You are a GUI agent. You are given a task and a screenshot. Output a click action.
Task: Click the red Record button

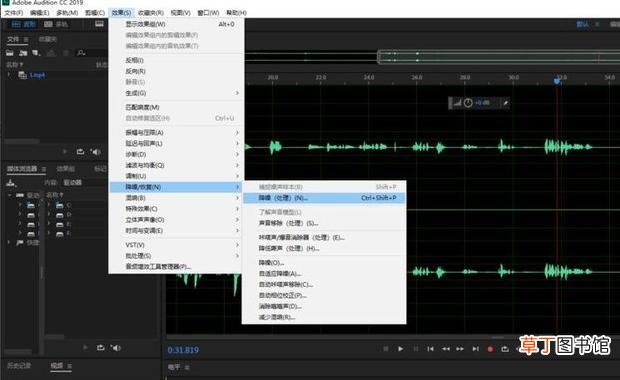(x=490, y=349)
